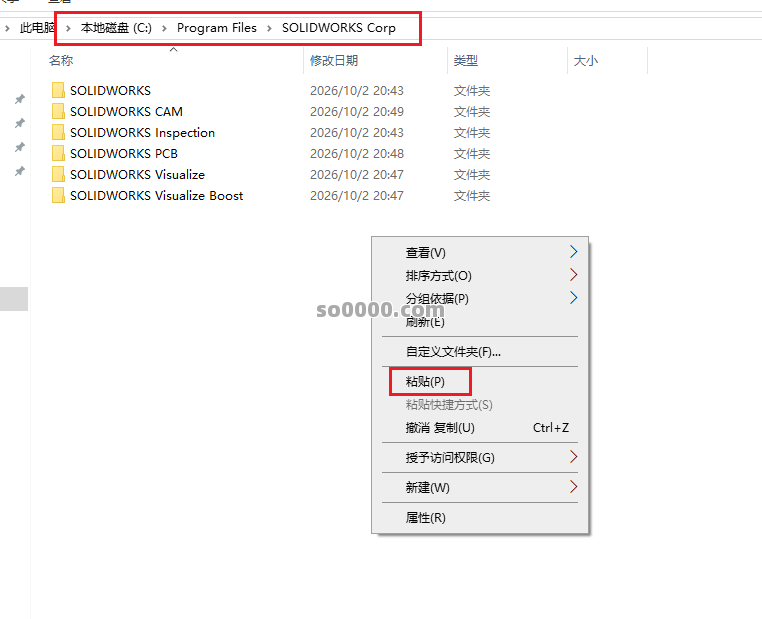Open the dropdown chevron before 此电脑
The width and height of the screenshot is (762, 619).
click(x=7, y=28)
